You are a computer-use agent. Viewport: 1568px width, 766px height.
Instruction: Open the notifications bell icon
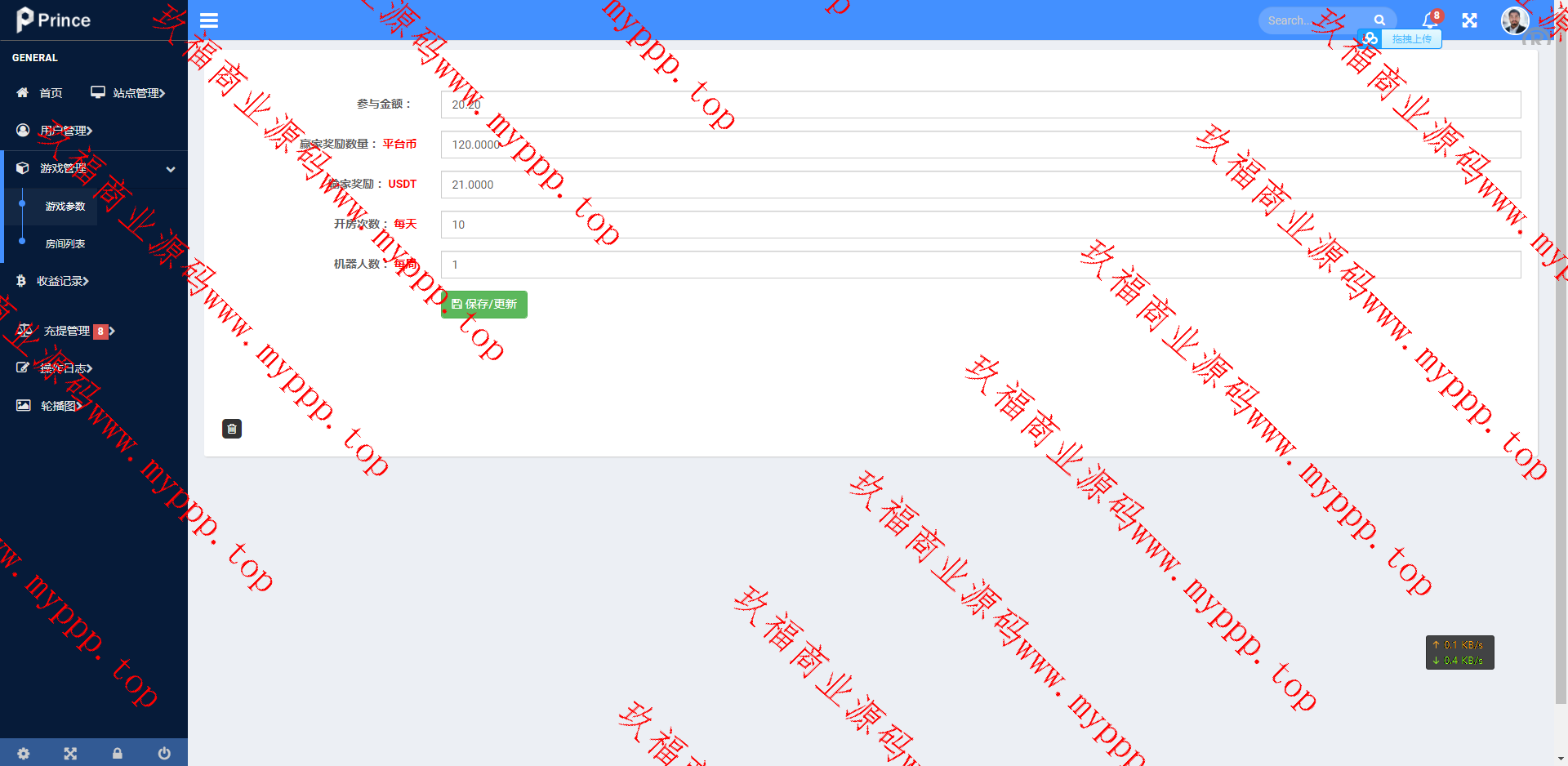pyautogui.click(x=1429, y=20)
